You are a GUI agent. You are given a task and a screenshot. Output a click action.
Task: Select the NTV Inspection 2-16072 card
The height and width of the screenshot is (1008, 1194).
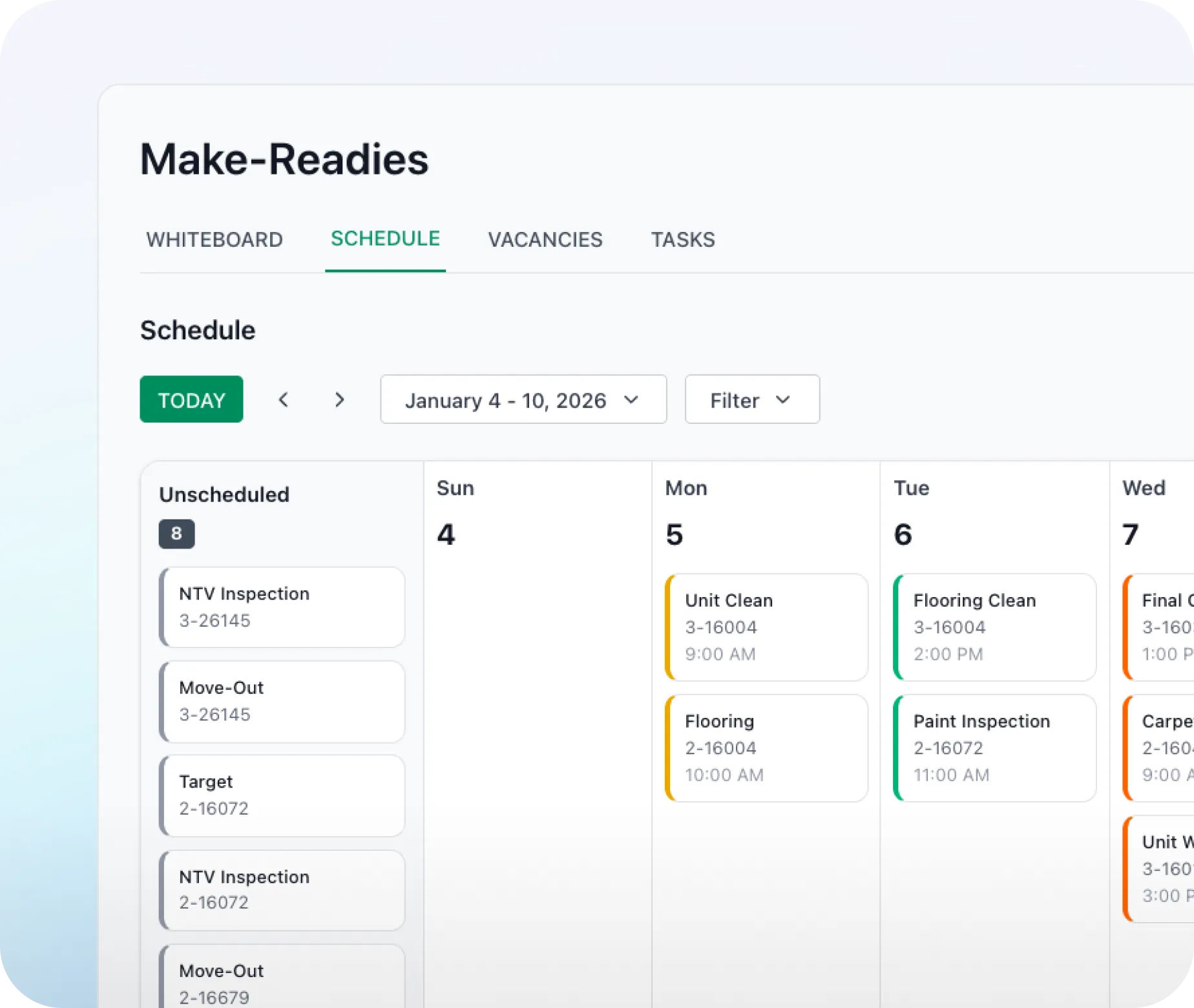(x=282, y=890)
